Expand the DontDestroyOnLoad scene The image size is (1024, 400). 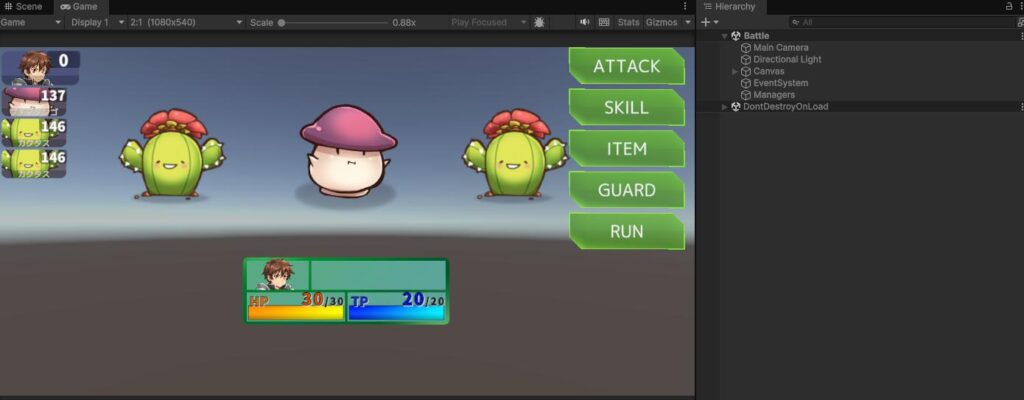pyautogui.click(x=725, y=107)
